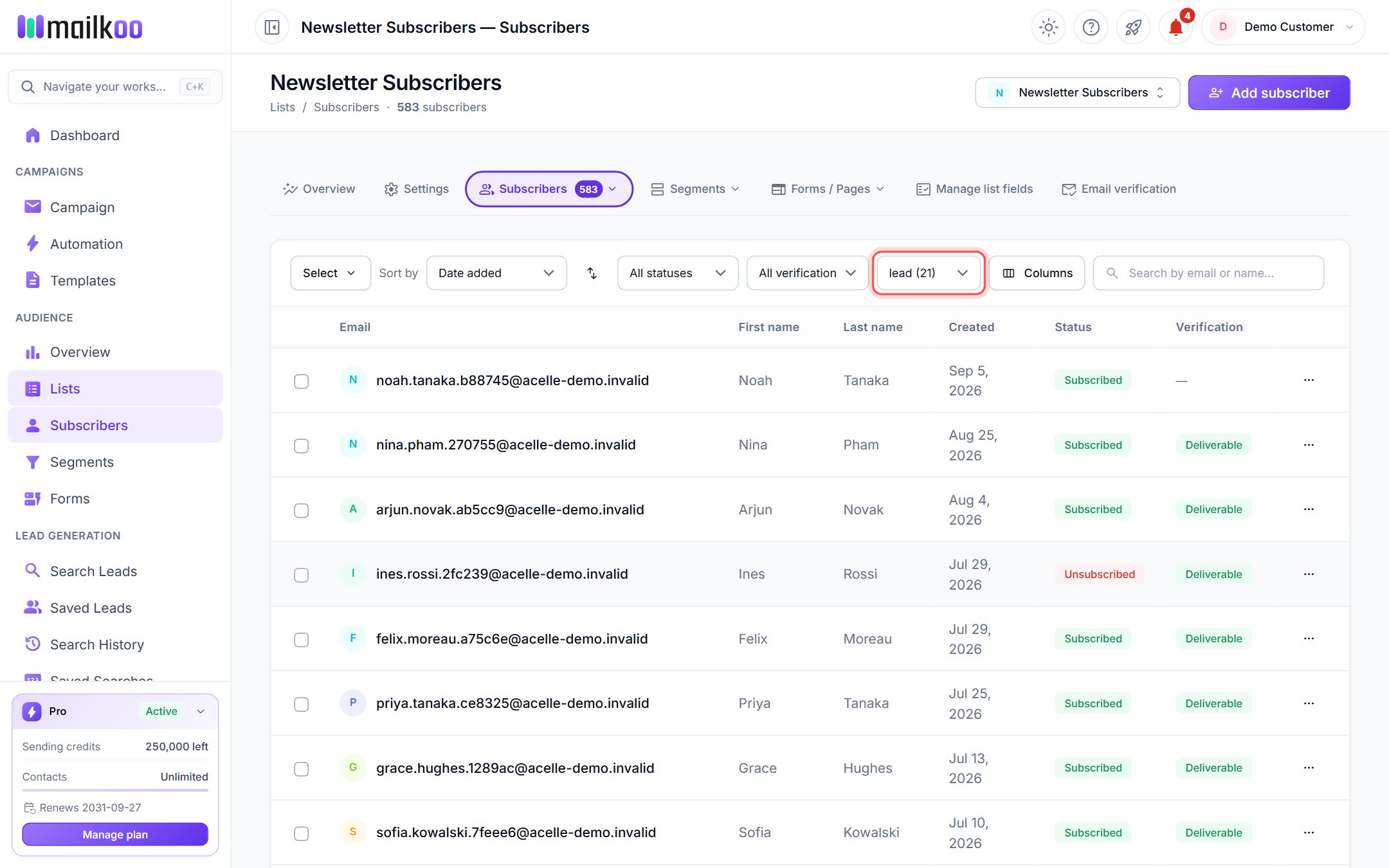Open the Segments tab menu
This screenshot has height=868, width=1389.
coord(695,189)
